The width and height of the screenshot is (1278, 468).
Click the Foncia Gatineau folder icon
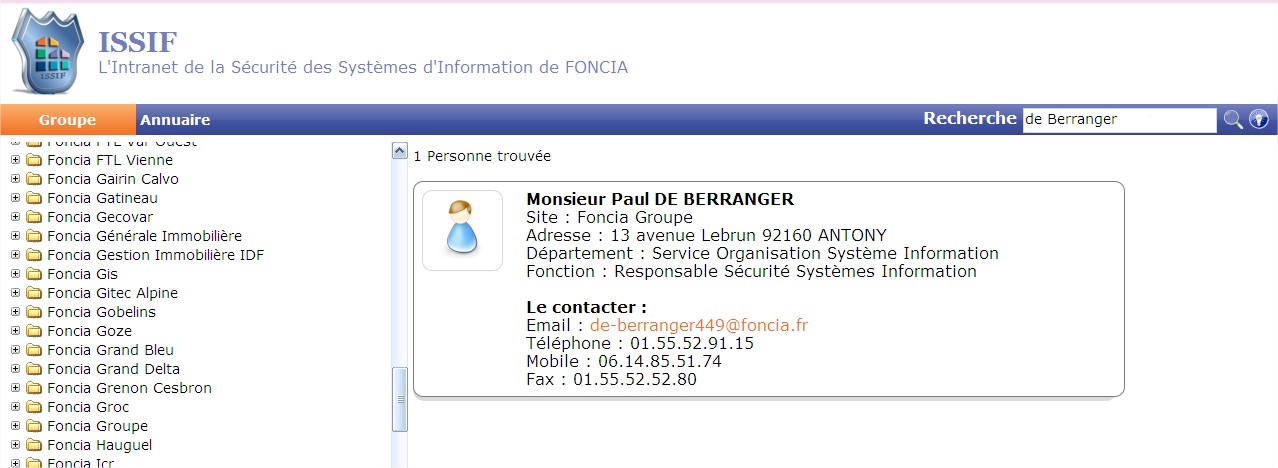34,198
